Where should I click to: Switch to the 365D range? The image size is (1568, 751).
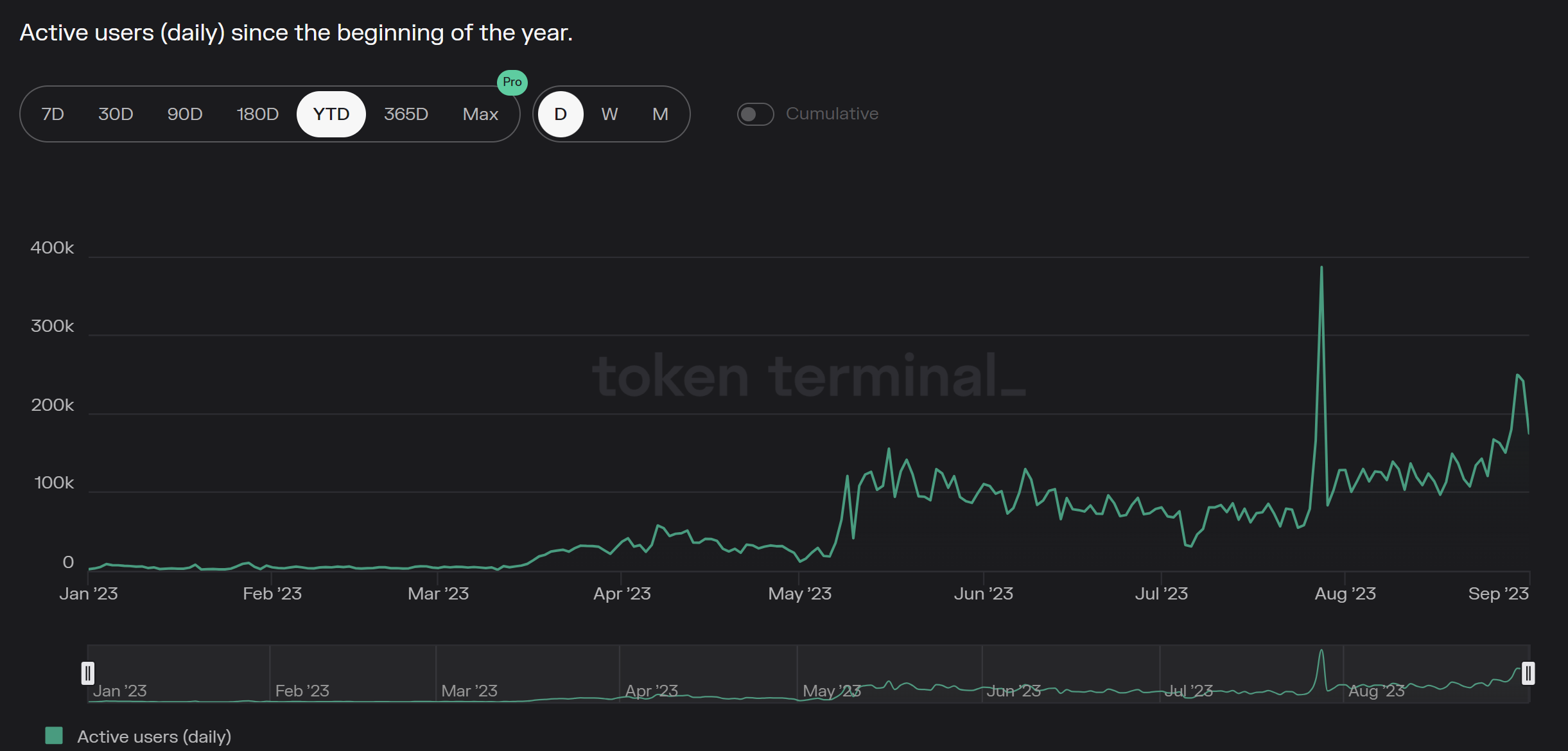coord(406,114)
